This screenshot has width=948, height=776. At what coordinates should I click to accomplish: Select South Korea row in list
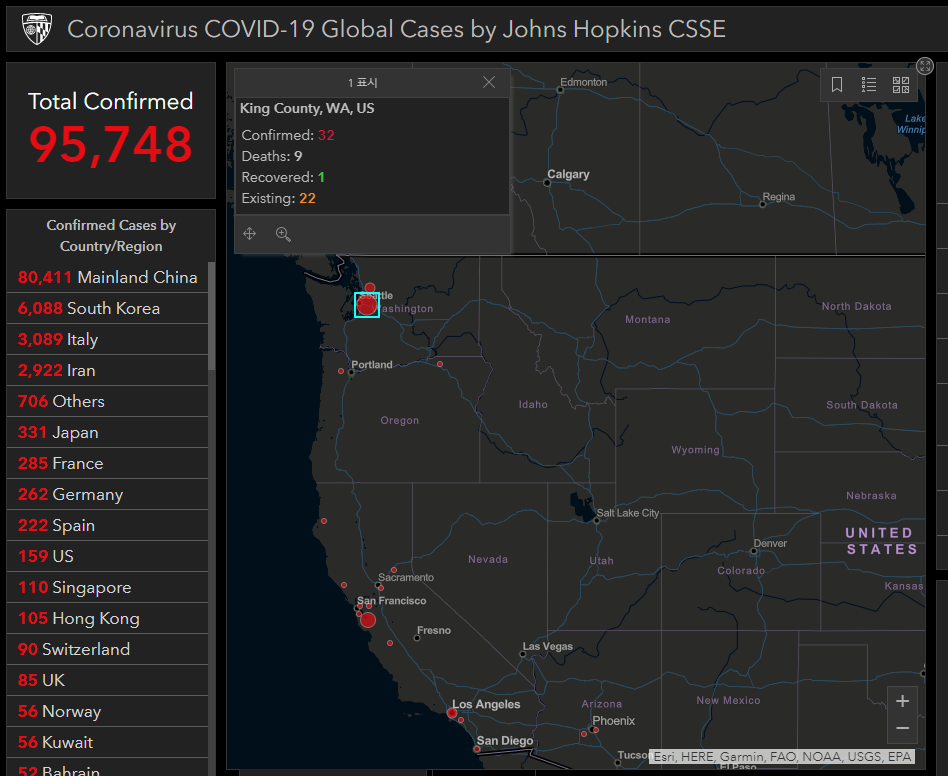pos(108,308)
